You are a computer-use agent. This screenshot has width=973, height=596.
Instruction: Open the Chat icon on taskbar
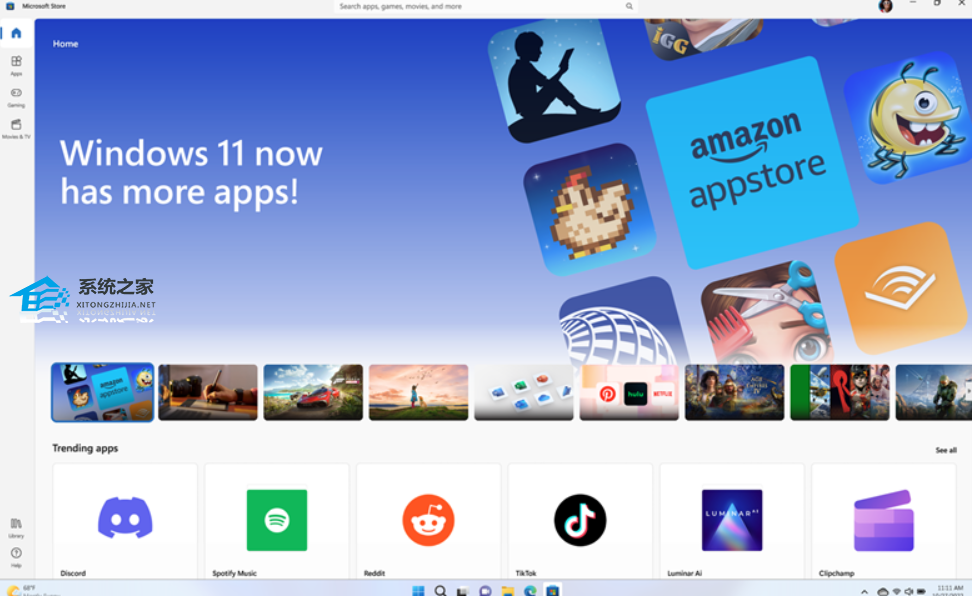485,591
